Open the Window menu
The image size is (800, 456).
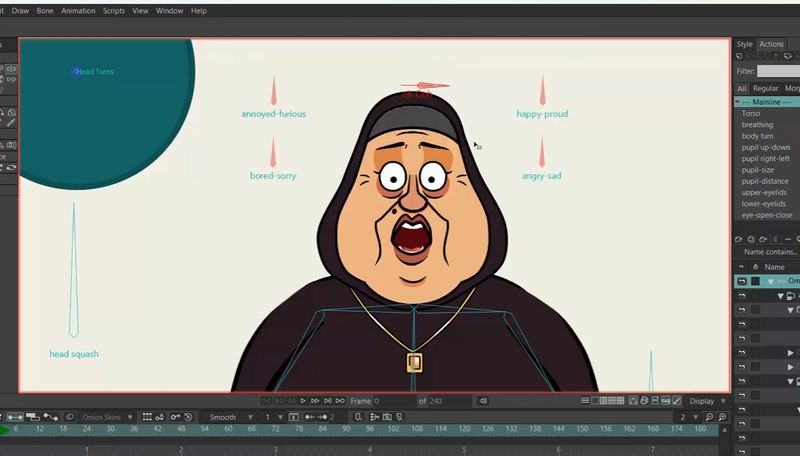169,11
